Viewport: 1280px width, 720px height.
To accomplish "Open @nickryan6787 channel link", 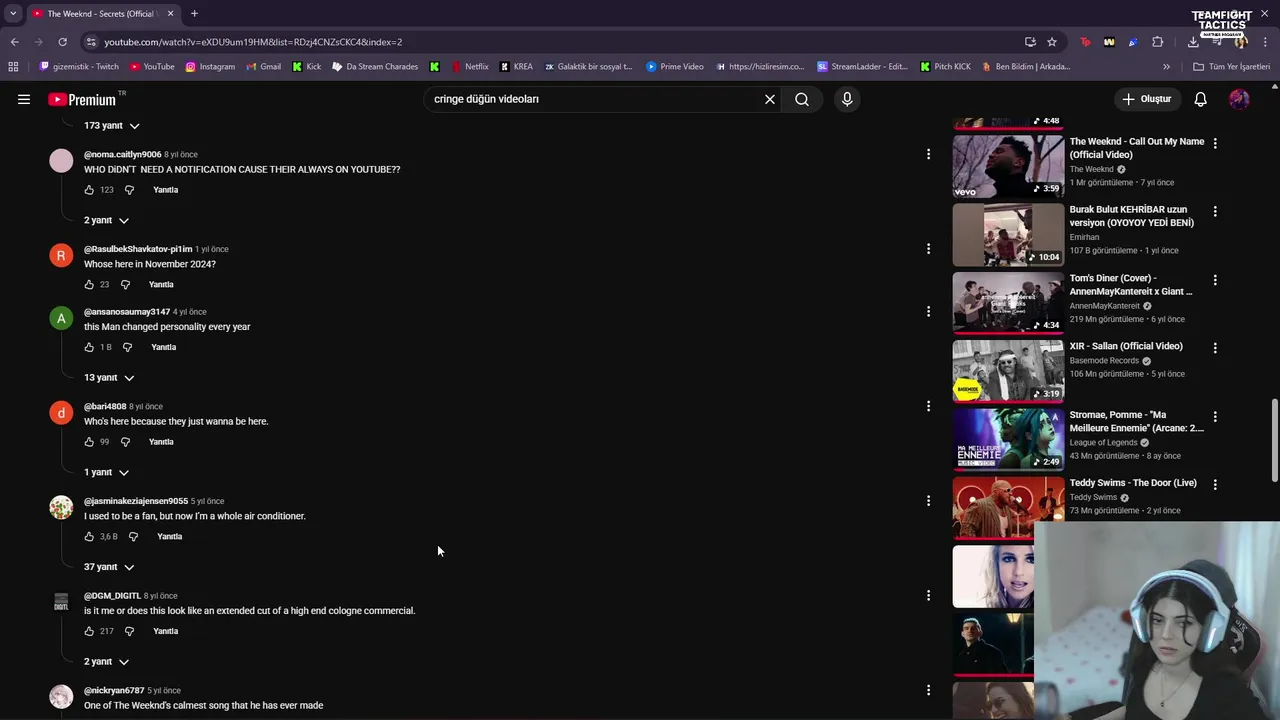I will (114, 690).
